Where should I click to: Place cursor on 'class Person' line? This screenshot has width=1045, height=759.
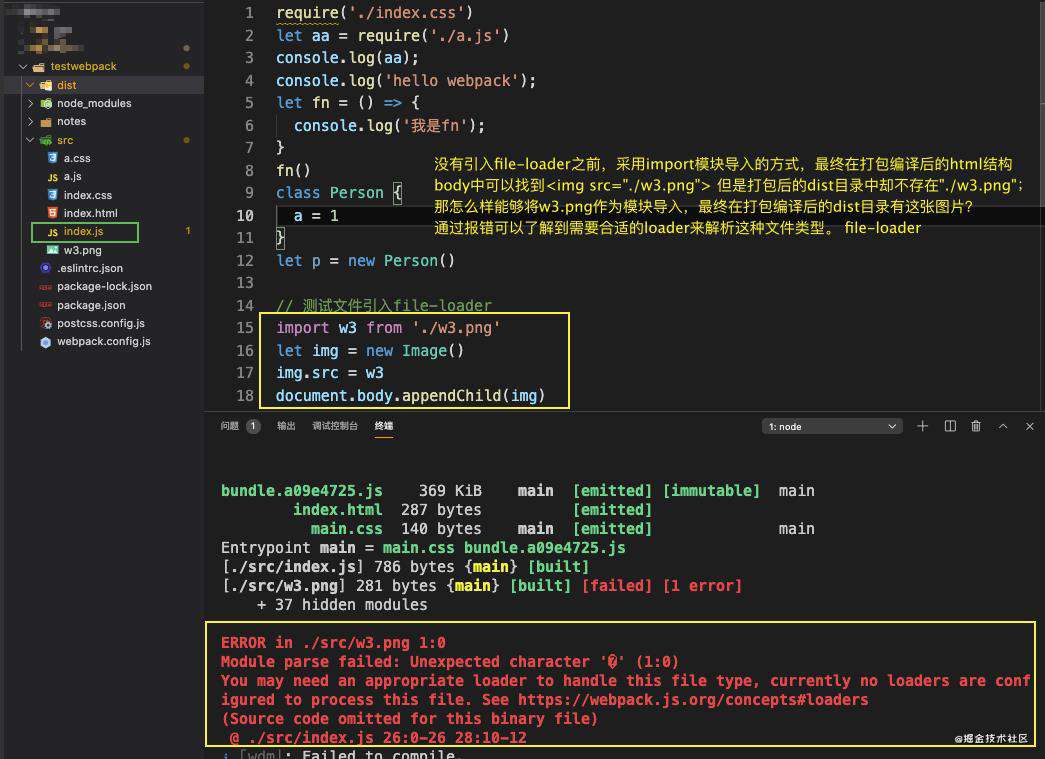(339, 193)
